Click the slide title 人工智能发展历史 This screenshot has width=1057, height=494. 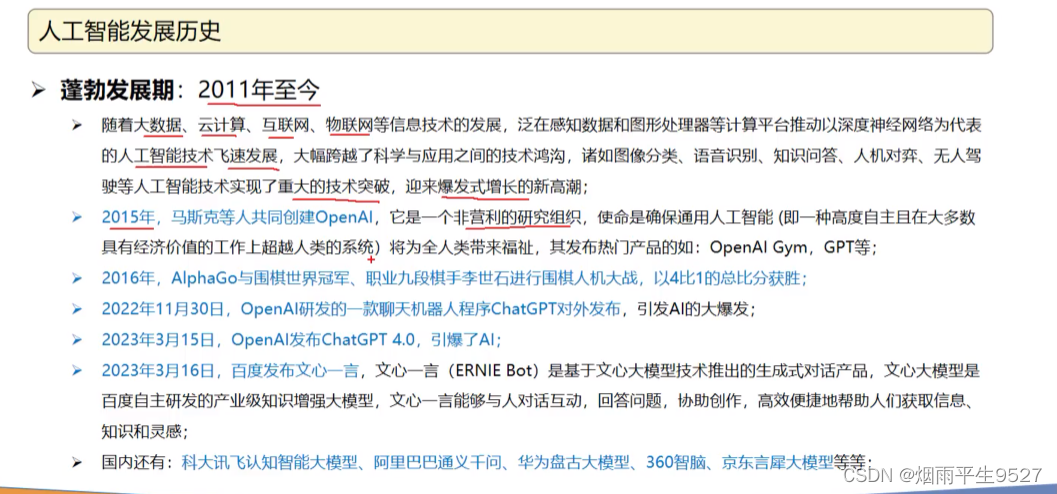pyautogui.click(x=129, y=31)
